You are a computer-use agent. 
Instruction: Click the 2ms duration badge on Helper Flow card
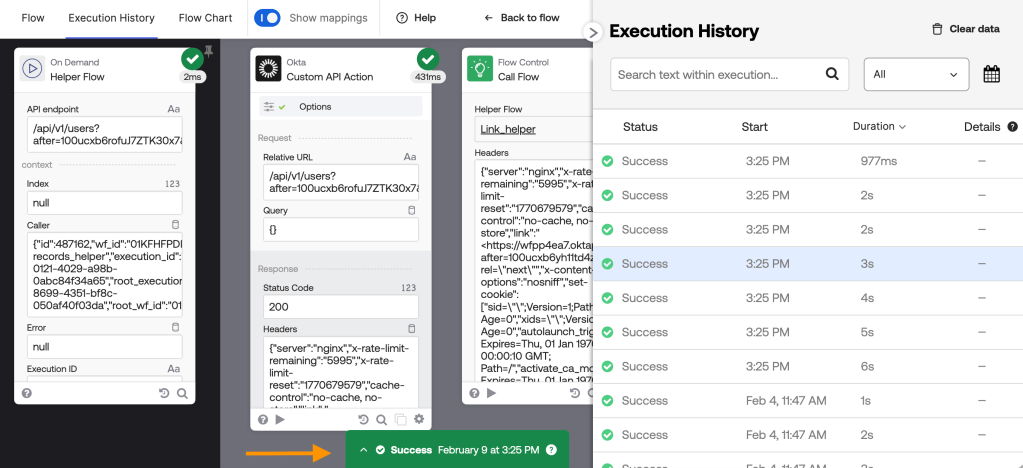click(192, 77)
